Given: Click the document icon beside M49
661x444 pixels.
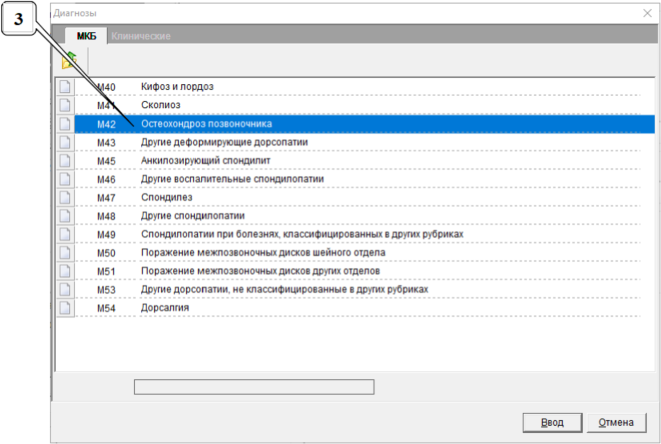Looking at the screenshot, I should click(65, 235).
